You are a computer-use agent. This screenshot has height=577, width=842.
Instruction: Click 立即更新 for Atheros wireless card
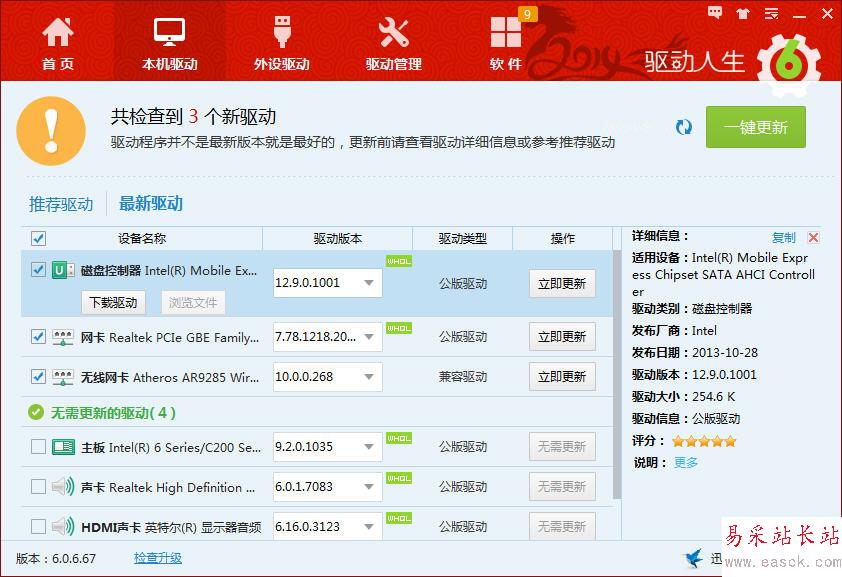point(562,377)
